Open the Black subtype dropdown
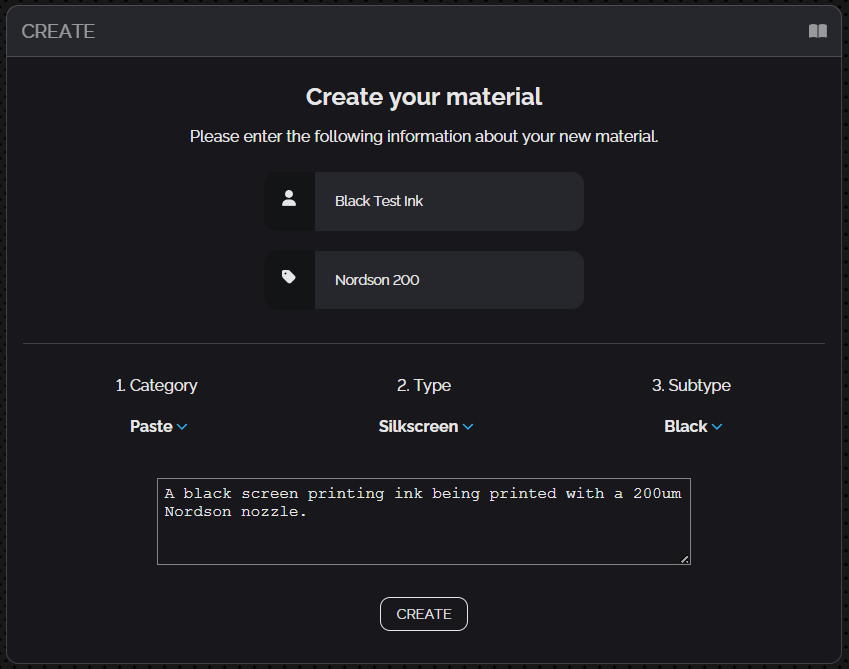Screen dimensions: 849x669 coord(686,426)
